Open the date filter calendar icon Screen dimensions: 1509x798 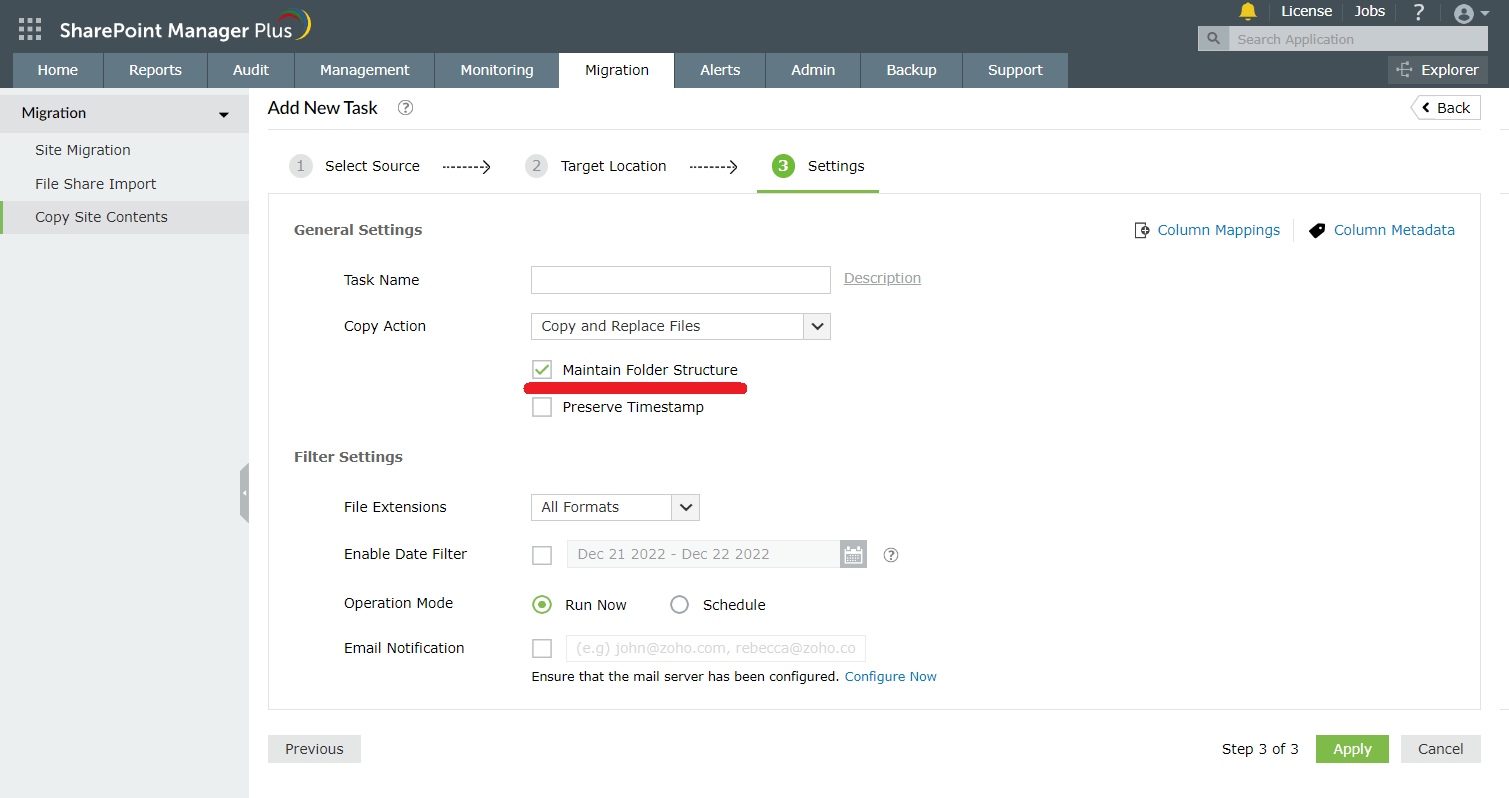[853, 554]
